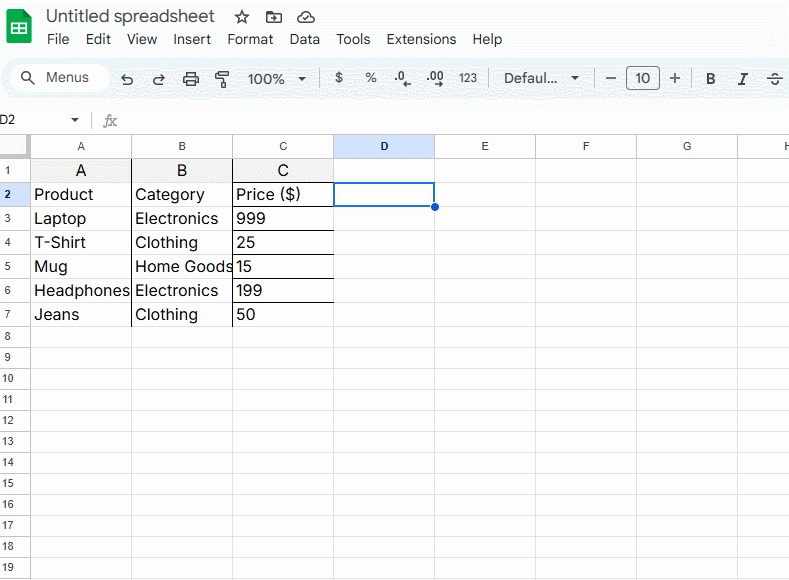Open the Extensions menu
789x580 pixels.
click(421, 39)
